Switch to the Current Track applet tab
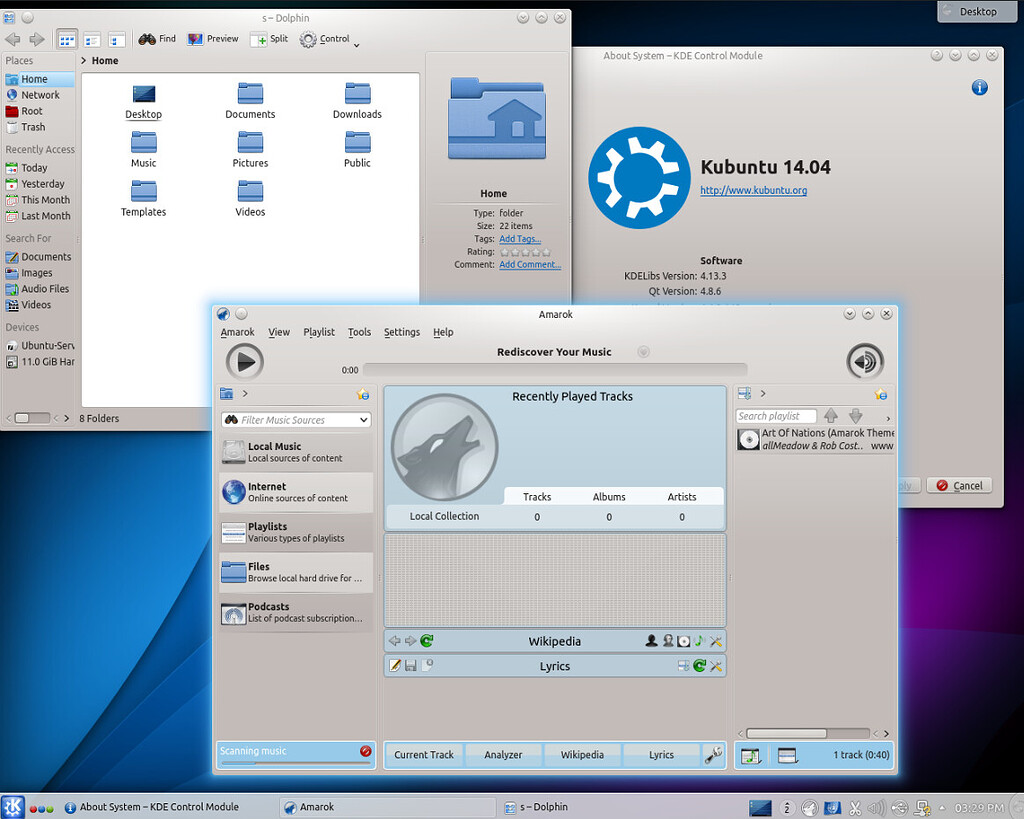This screenshot has height=819, width=1024. [424, 754]
